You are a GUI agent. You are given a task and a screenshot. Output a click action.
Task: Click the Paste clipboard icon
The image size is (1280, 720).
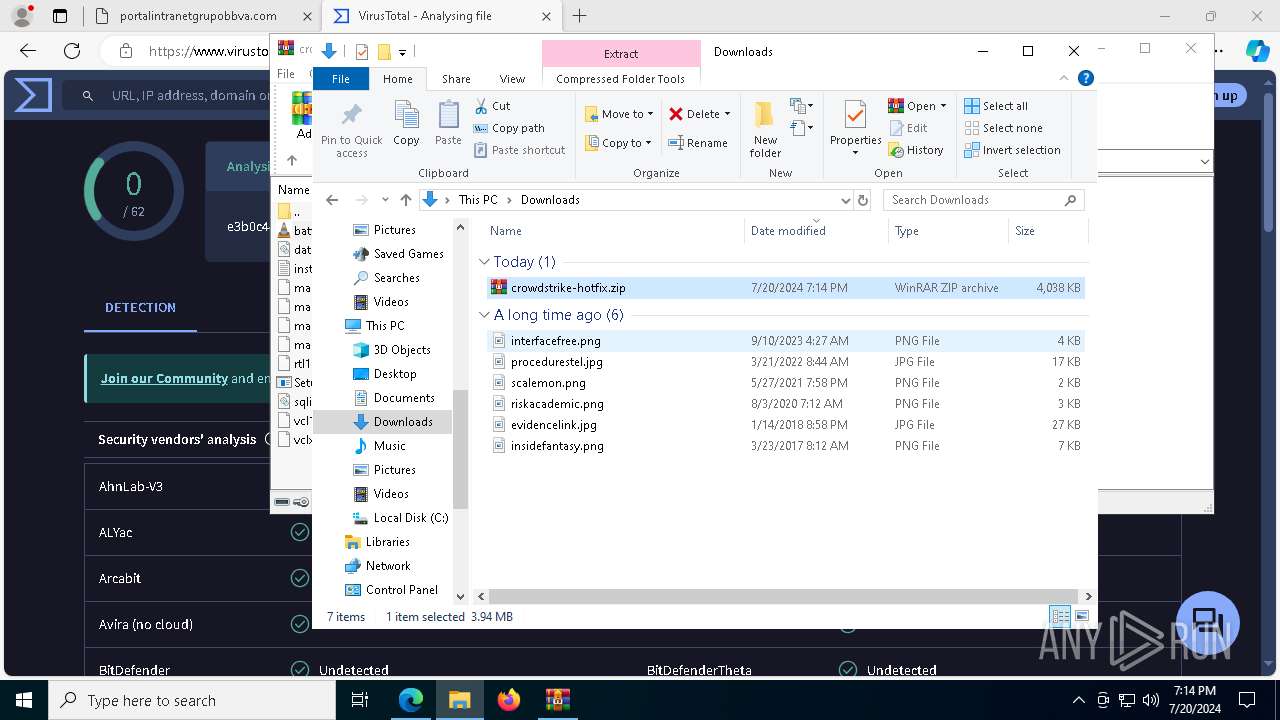(449, 116)
